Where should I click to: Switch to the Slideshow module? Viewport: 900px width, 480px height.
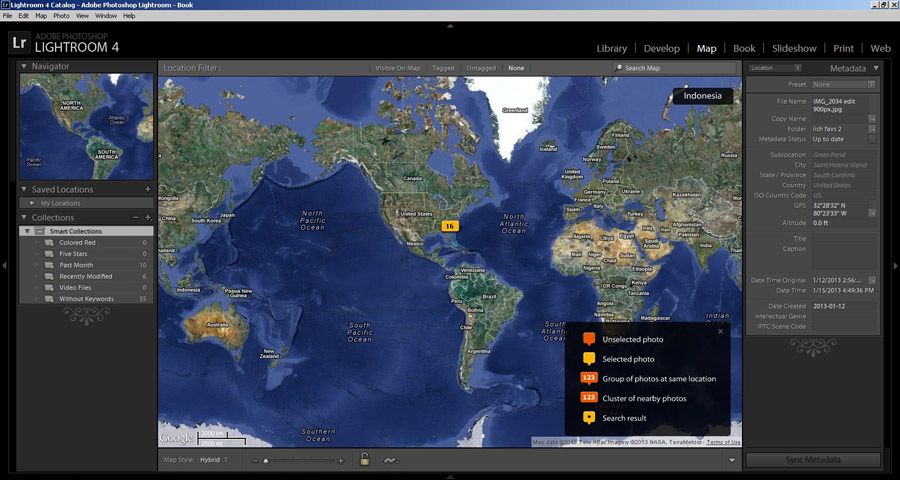(794, 48)
